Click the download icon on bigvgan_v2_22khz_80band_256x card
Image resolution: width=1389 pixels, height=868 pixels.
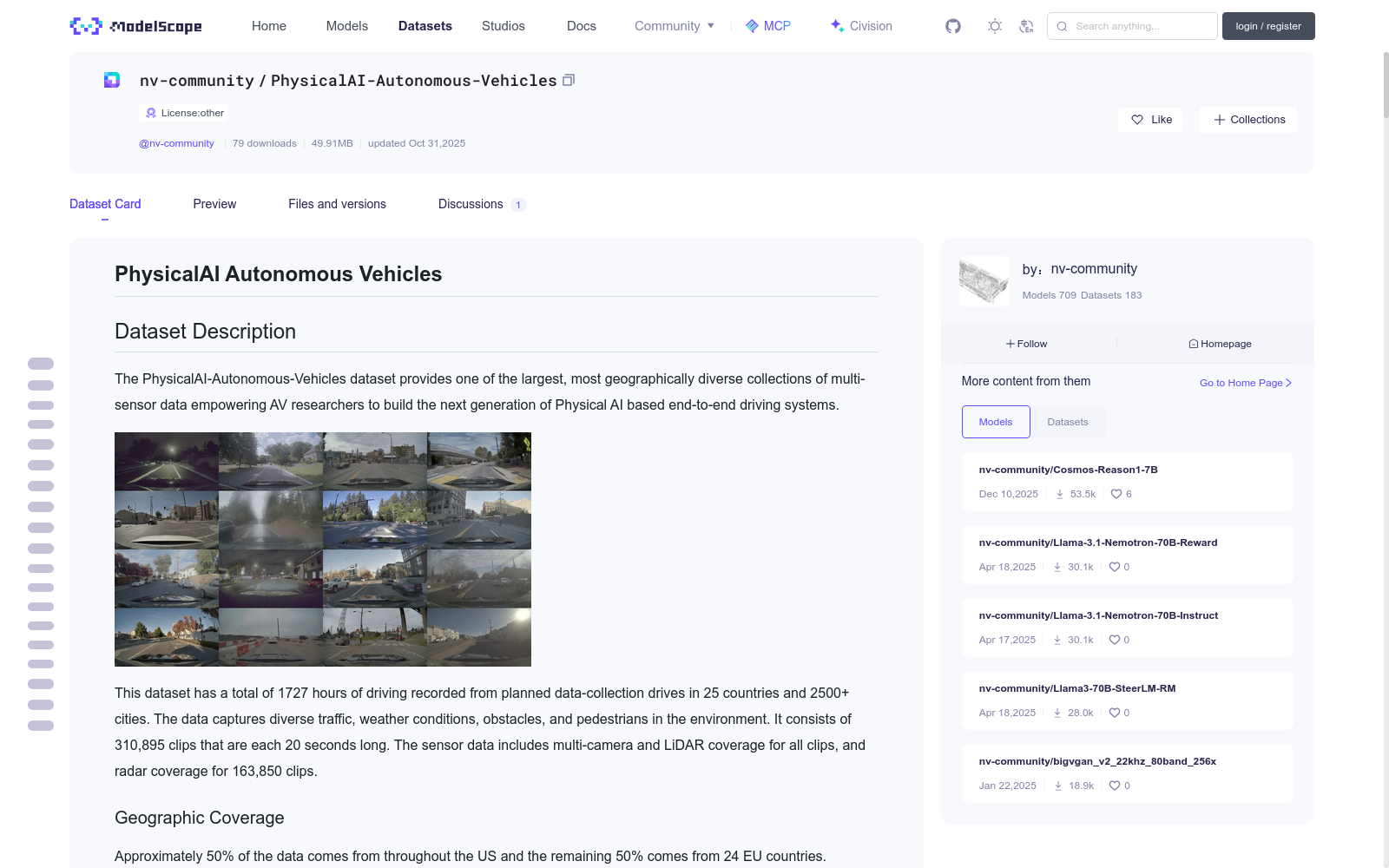(1058, 786)
